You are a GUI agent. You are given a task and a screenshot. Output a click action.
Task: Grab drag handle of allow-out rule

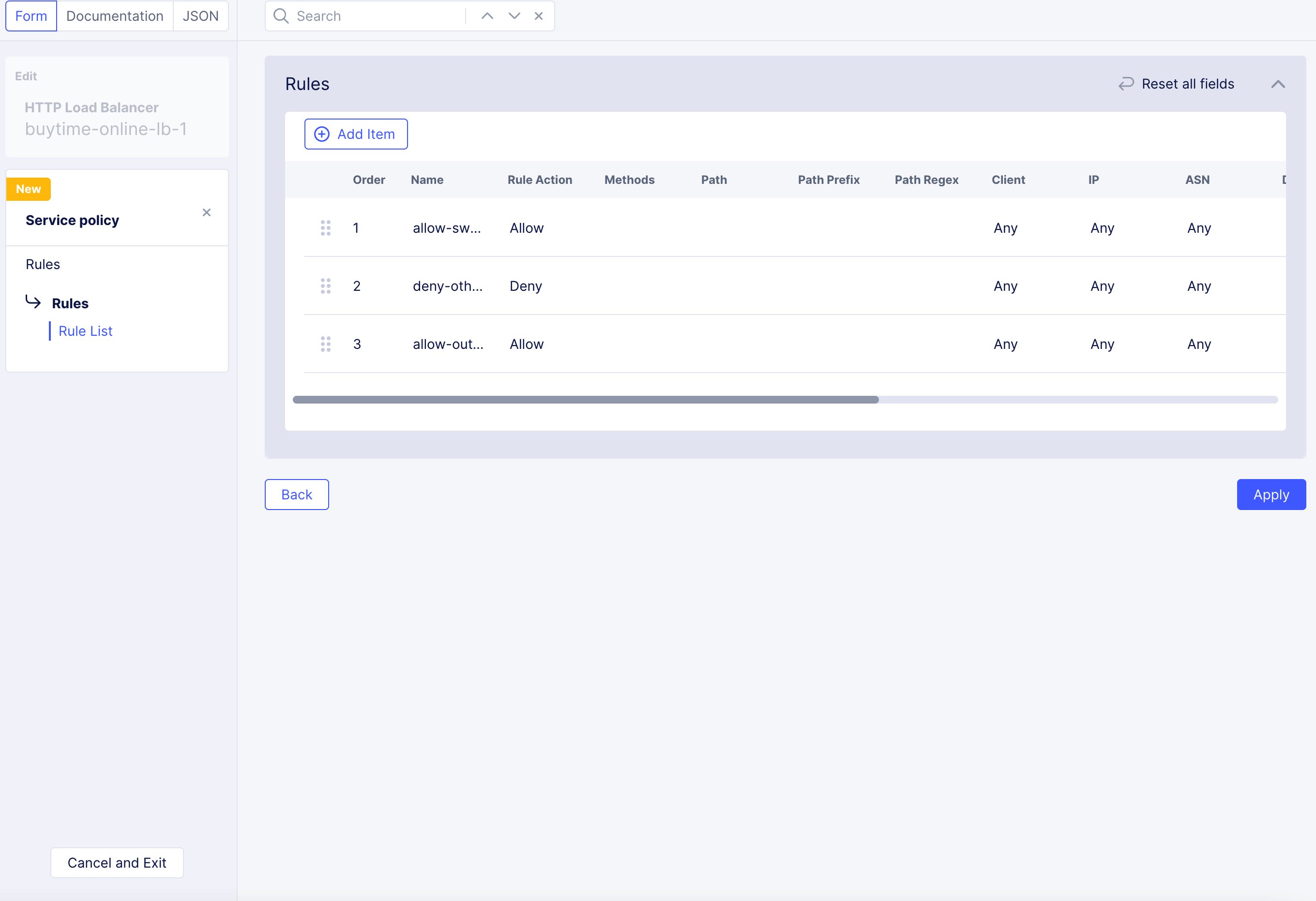(326, 344)
